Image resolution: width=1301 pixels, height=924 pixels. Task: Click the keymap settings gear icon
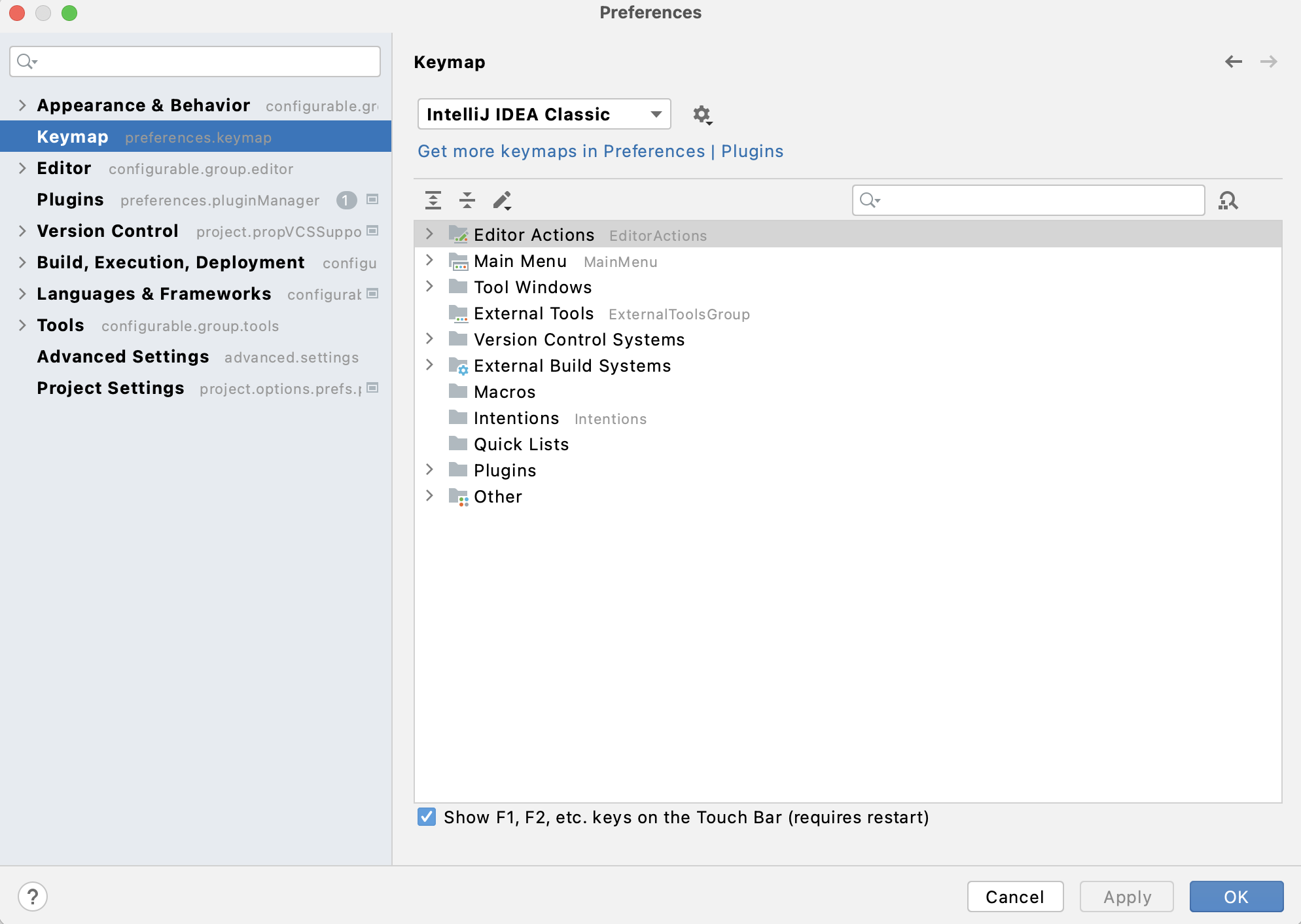[702, 114]
